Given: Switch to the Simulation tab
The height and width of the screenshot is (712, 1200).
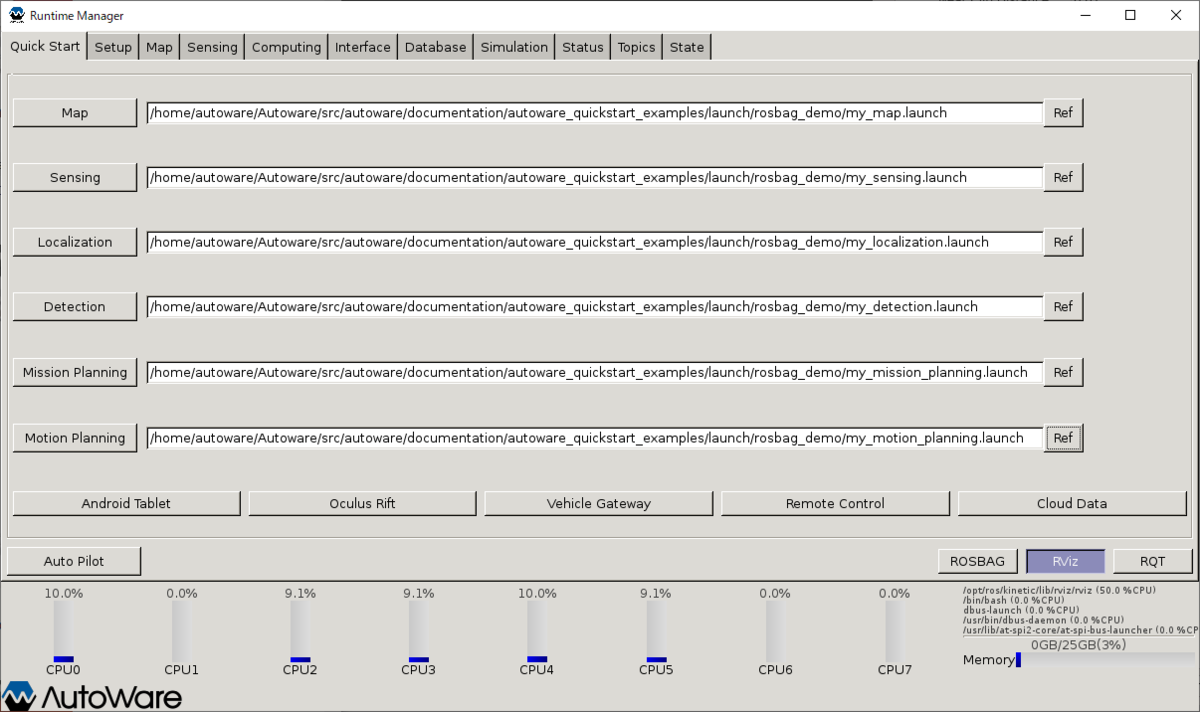Looking at the screenshot, I should pyautogui.click(x=514, y=47).
